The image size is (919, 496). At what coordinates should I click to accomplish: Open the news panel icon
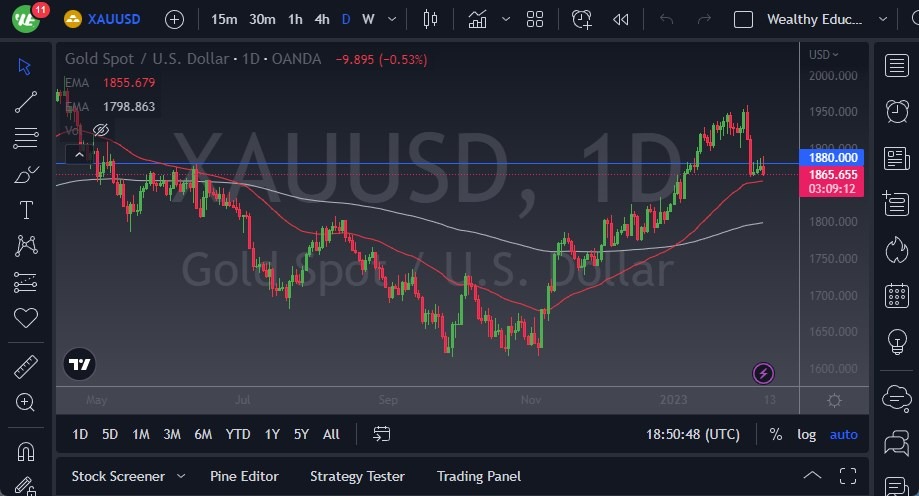(x=897, y=158)
